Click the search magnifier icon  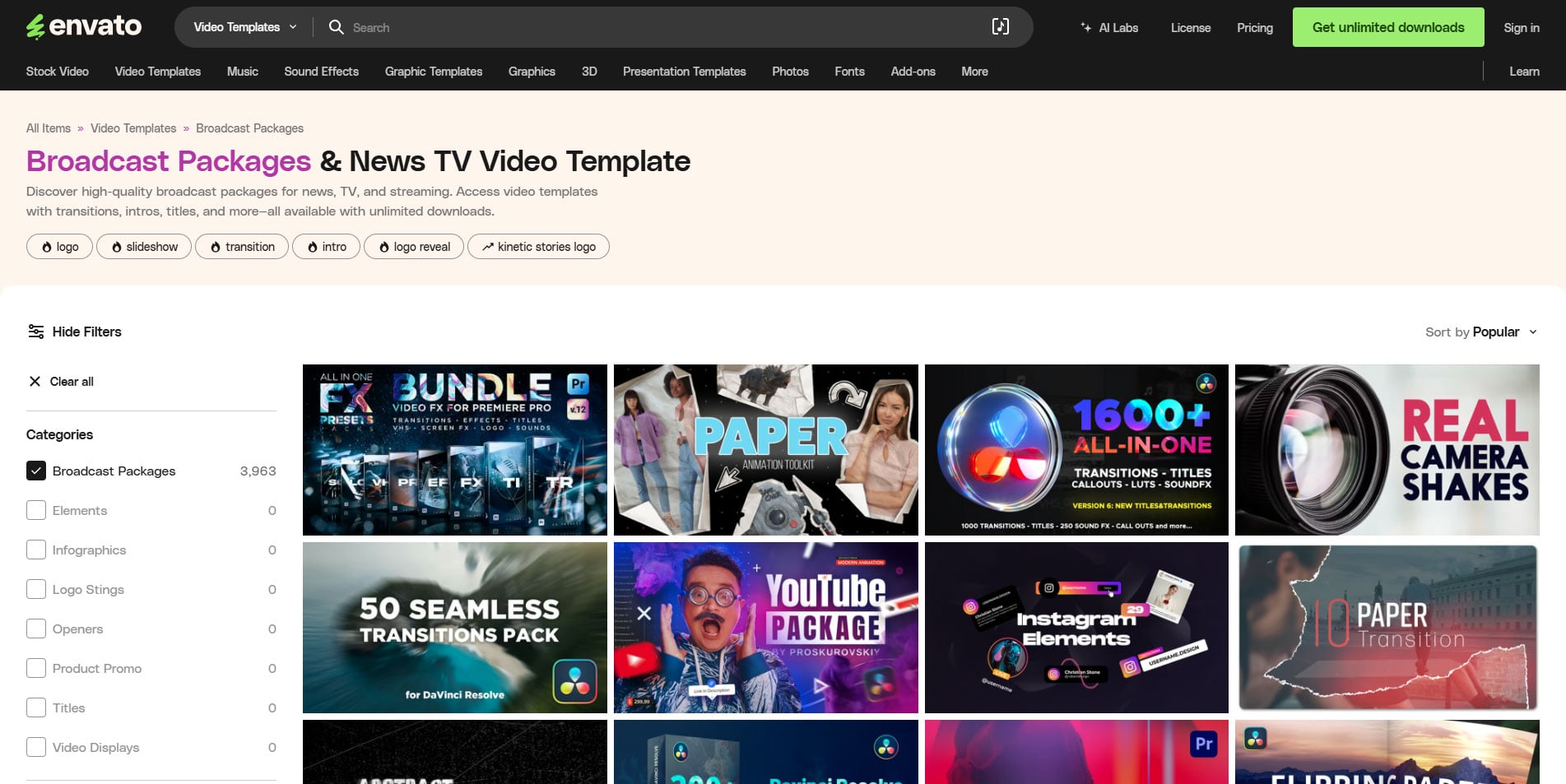click(336, 27)
